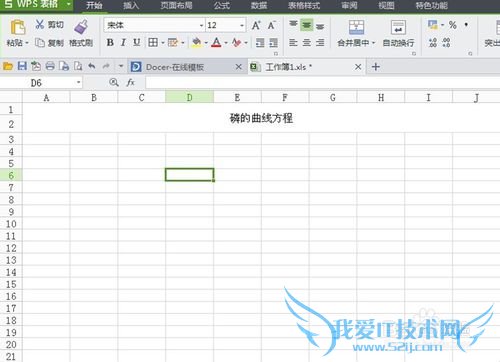The image size is (500, 362).
Task: Click the magnifier icon beside the formula bar
Action: pos(114,82)
